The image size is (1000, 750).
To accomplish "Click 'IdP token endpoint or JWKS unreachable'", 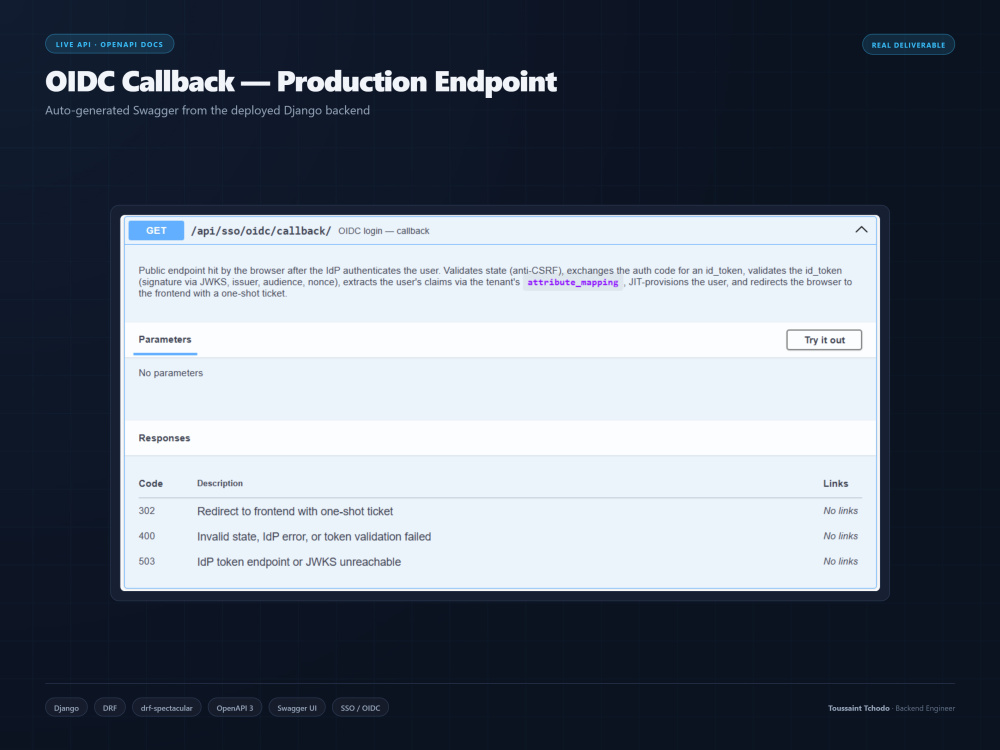I will 299,562.
